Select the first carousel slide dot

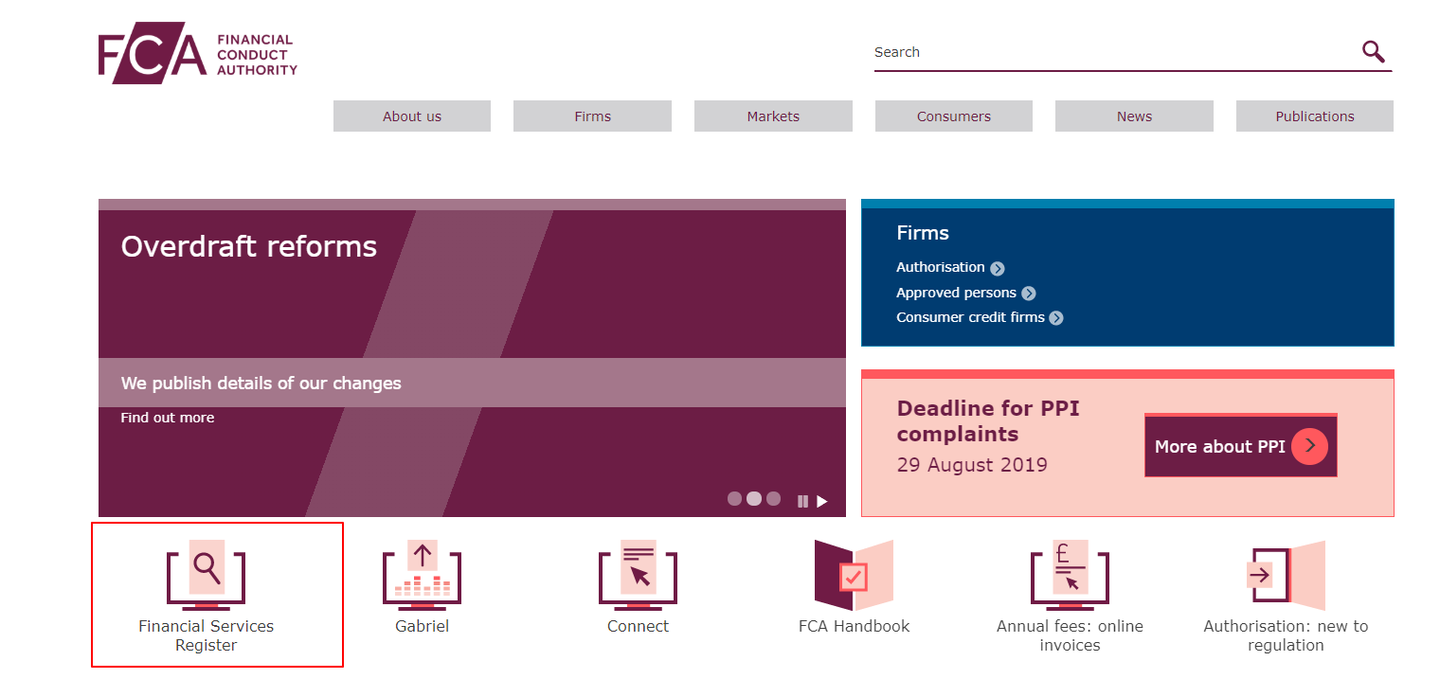tap(735, 498)
